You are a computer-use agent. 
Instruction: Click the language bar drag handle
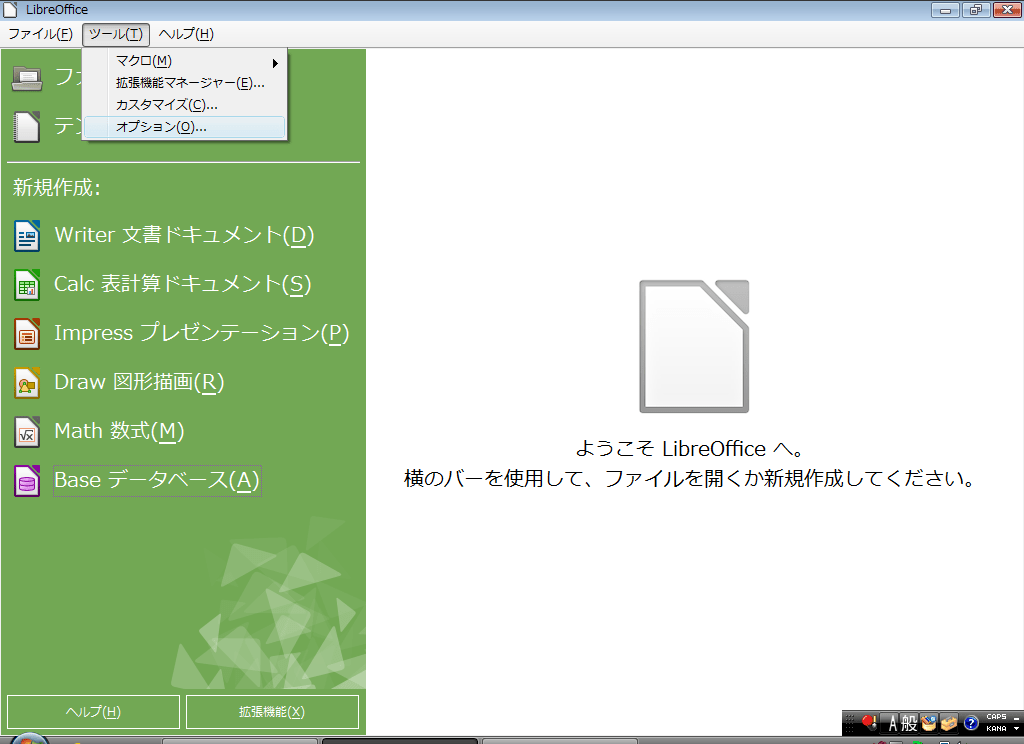click(850, 723)
